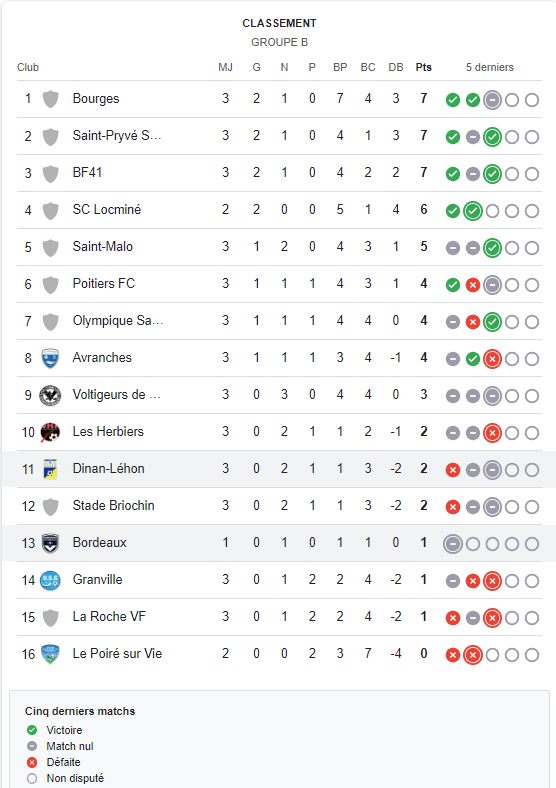
Task: Click the Les Herbiers club badge
Action: [50, 432]
